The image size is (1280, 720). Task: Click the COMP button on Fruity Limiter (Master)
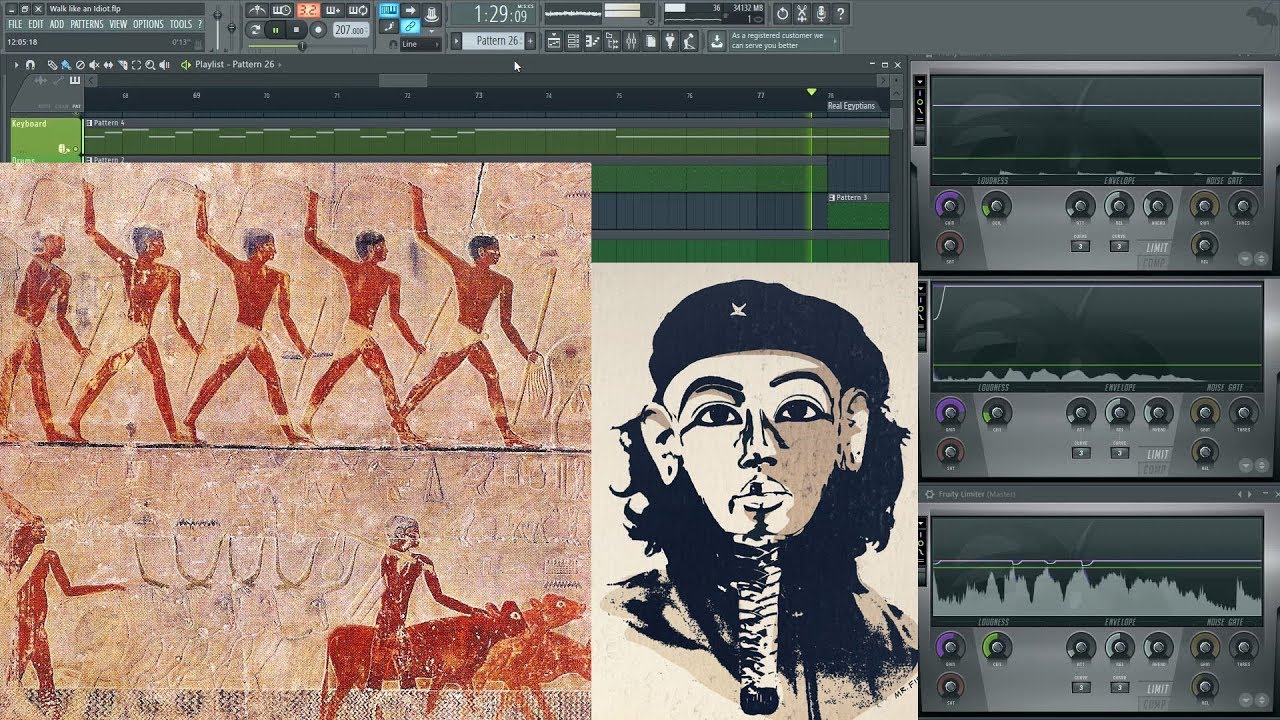pyautogui.click(x=1155, y=702)
